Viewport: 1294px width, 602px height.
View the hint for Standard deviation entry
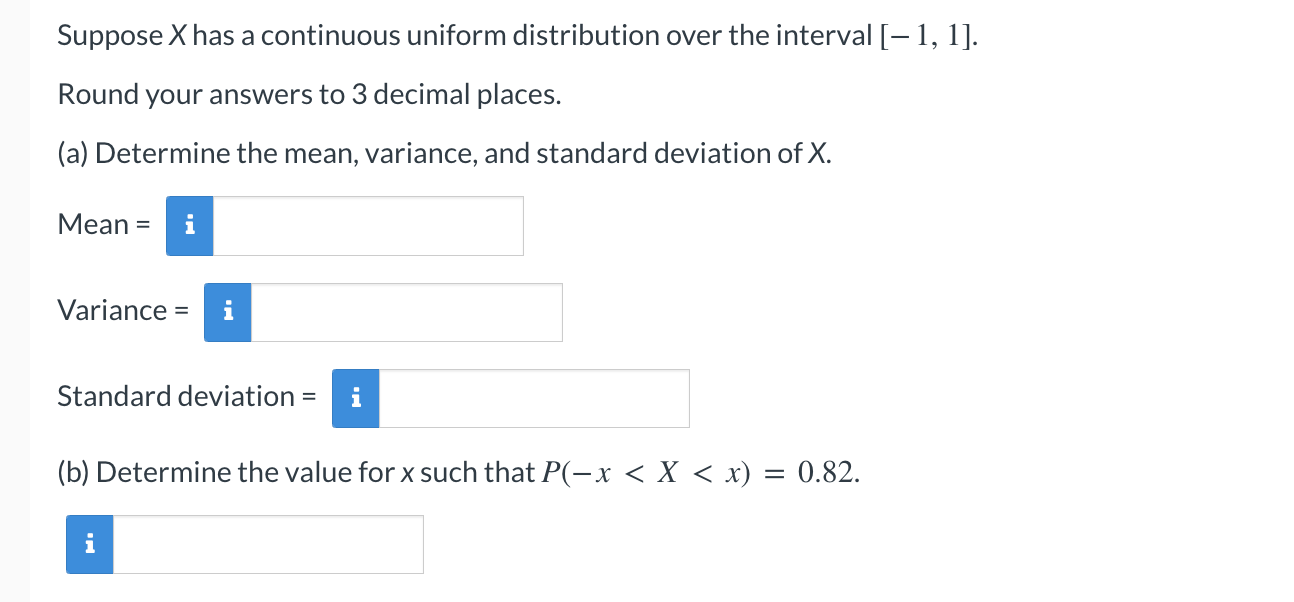355,398
